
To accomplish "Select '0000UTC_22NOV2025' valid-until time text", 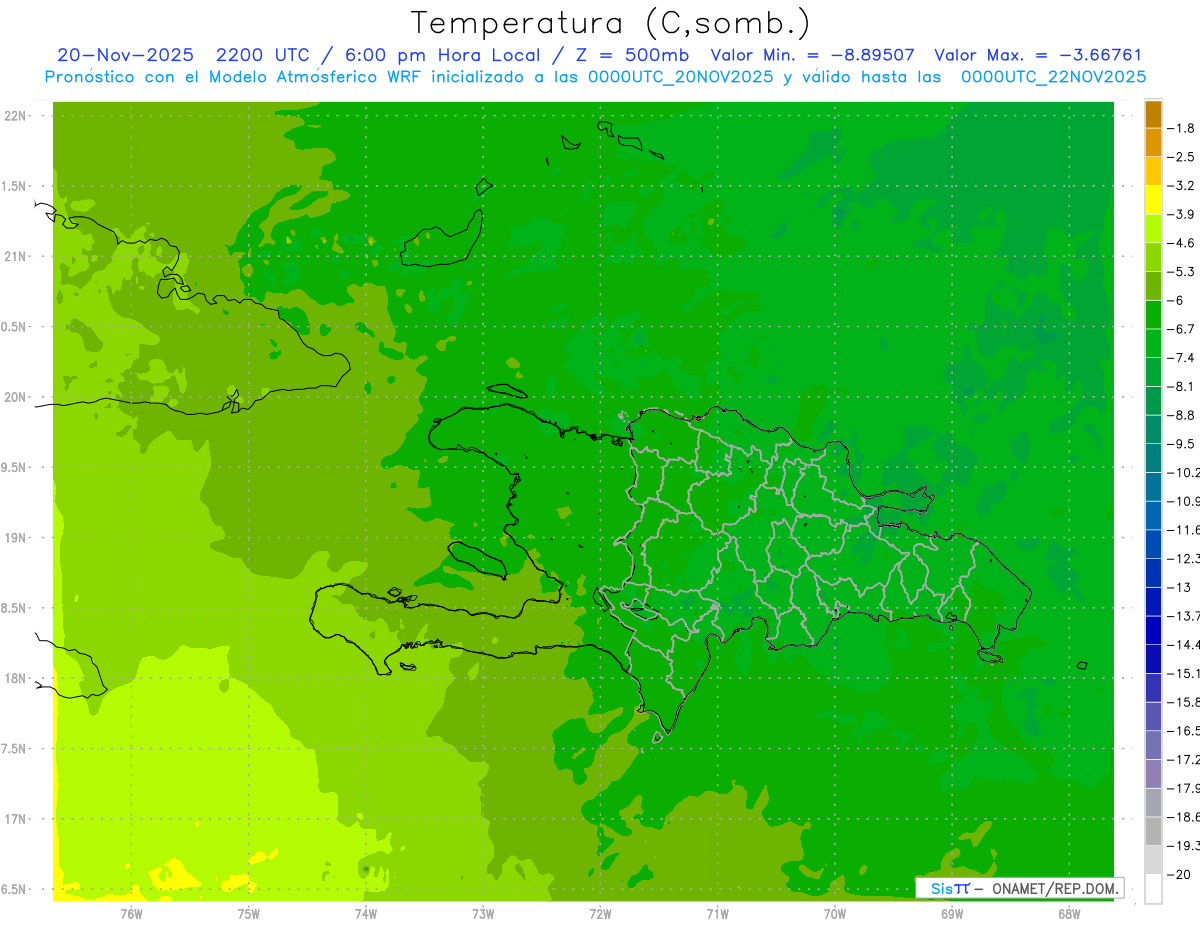I will tap(1053, 76).
